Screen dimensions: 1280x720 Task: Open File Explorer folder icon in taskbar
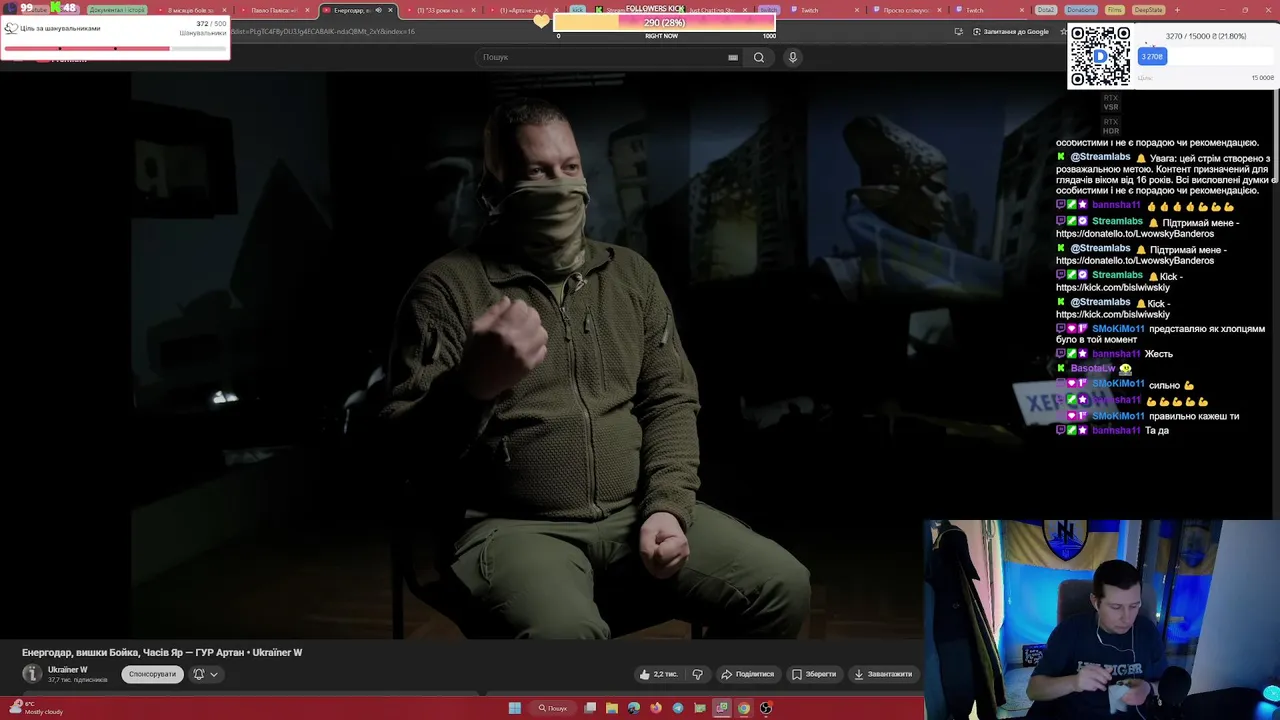(612, 708)
